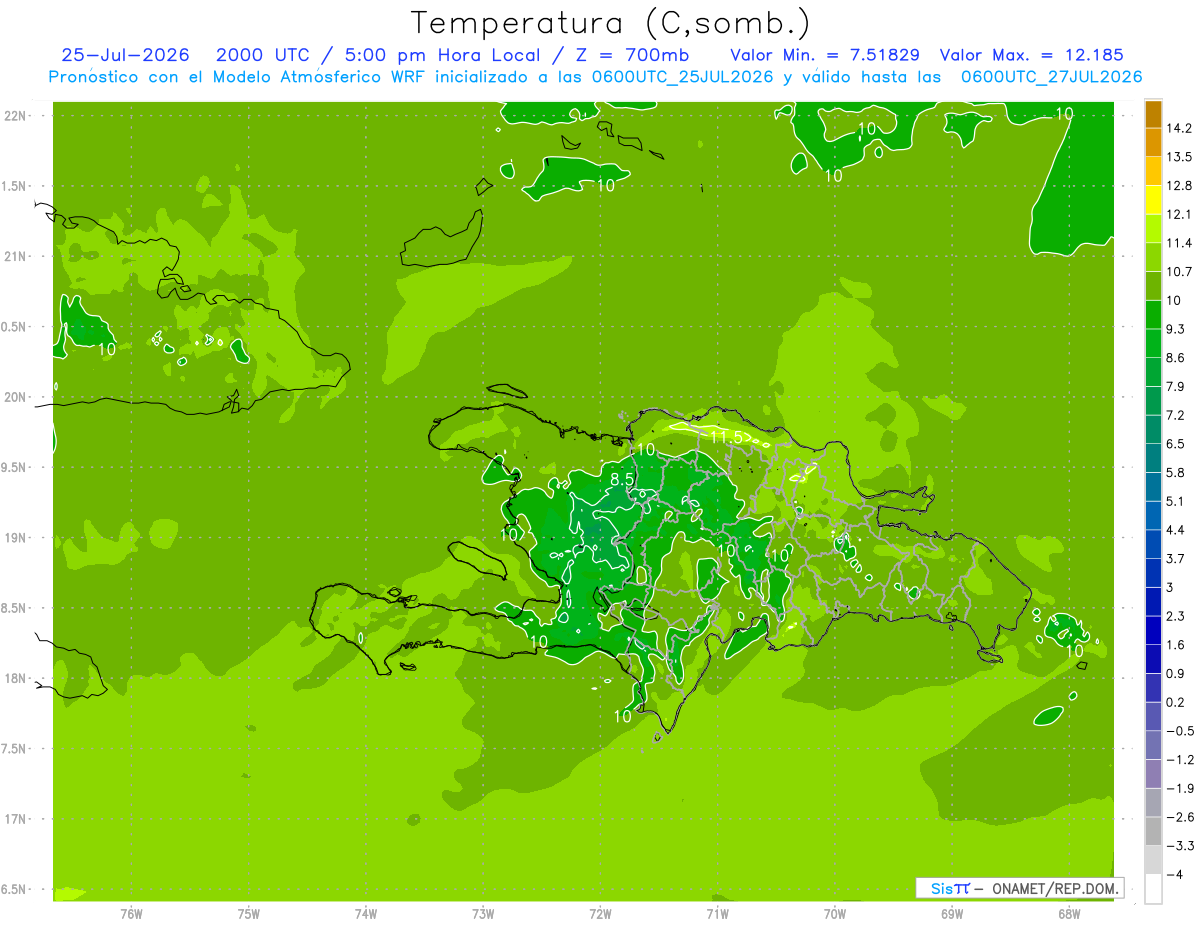Click the "0.9" colorbar label

1175,673
